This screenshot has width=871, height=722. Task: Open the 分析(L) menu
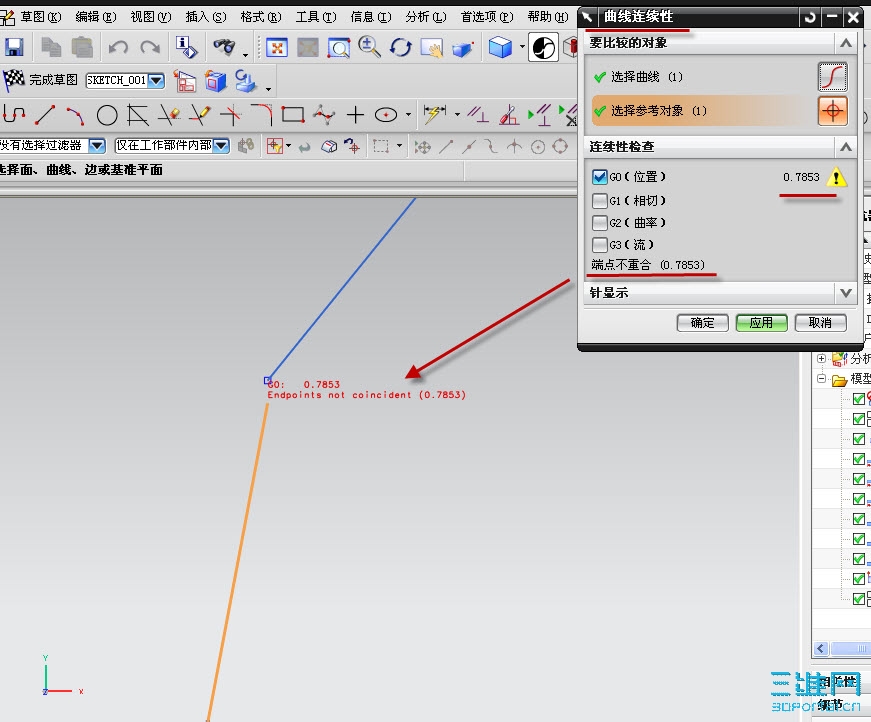(426, 17)
